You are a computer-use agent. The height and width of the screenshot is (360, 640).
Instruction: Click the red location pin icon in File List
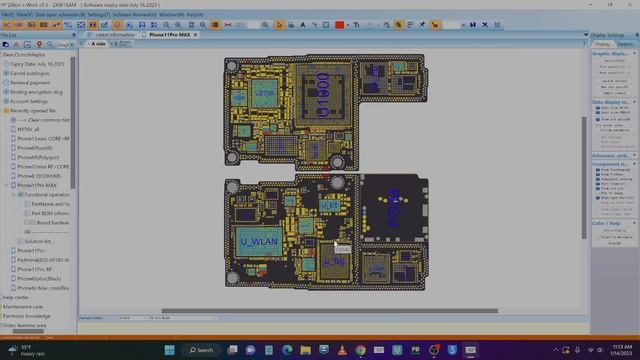[39, 44]
